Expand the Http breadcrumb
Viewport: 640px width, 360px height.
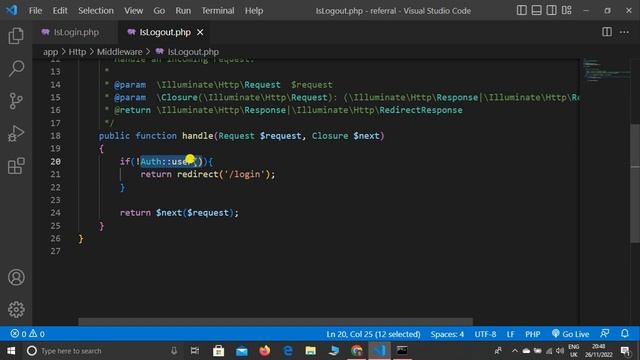pyautogui.click(x=77, y=52)
